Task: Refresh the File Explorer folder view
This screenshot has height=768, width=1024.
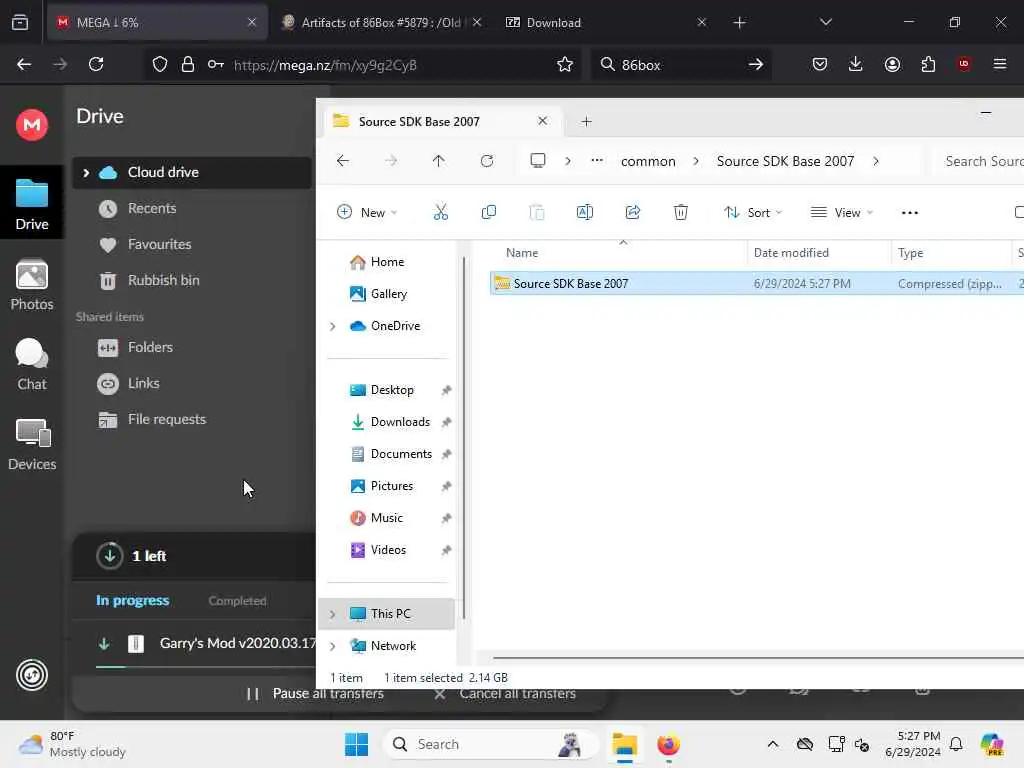Action: [487, 161]
